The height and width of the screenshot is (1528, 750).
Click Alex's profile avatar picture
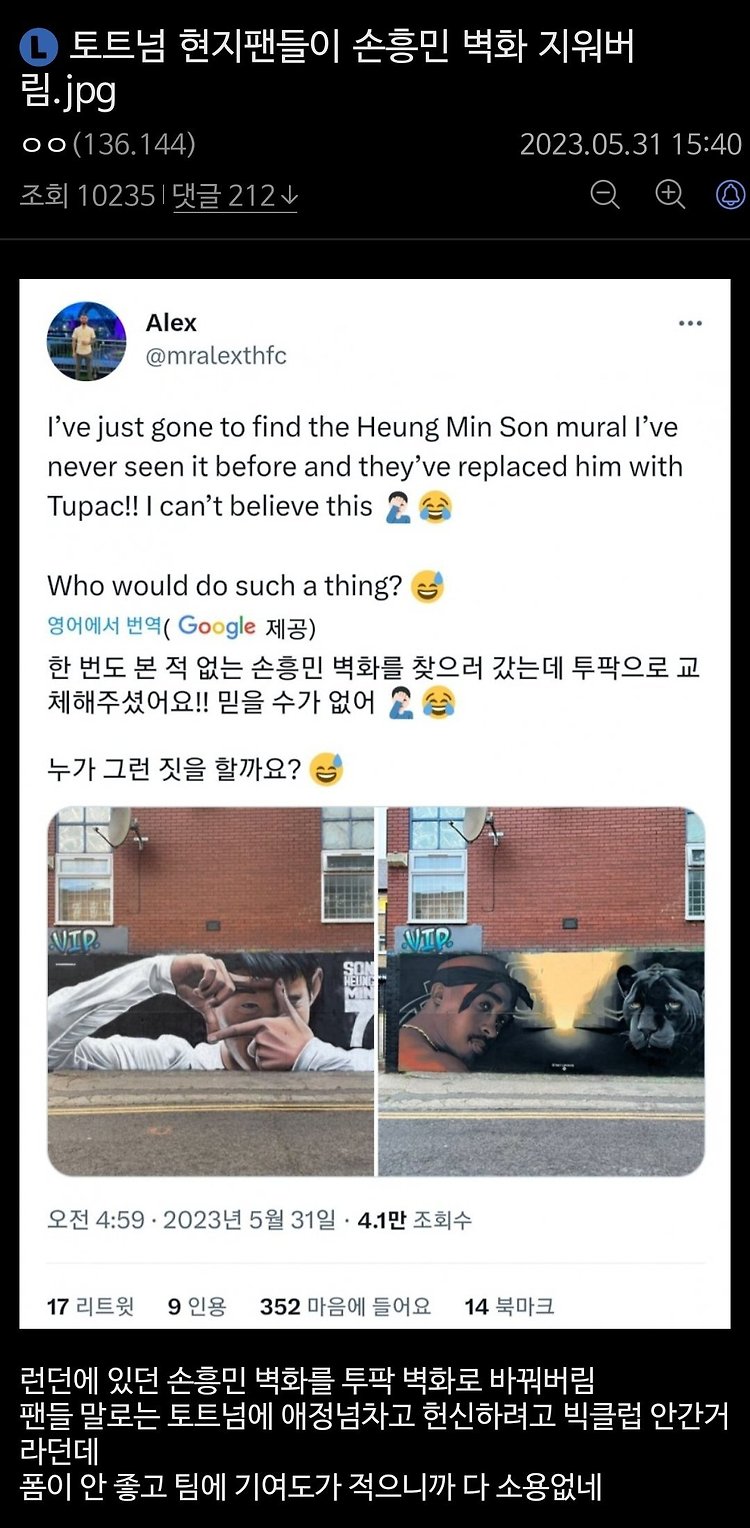(x=87, y=341)
